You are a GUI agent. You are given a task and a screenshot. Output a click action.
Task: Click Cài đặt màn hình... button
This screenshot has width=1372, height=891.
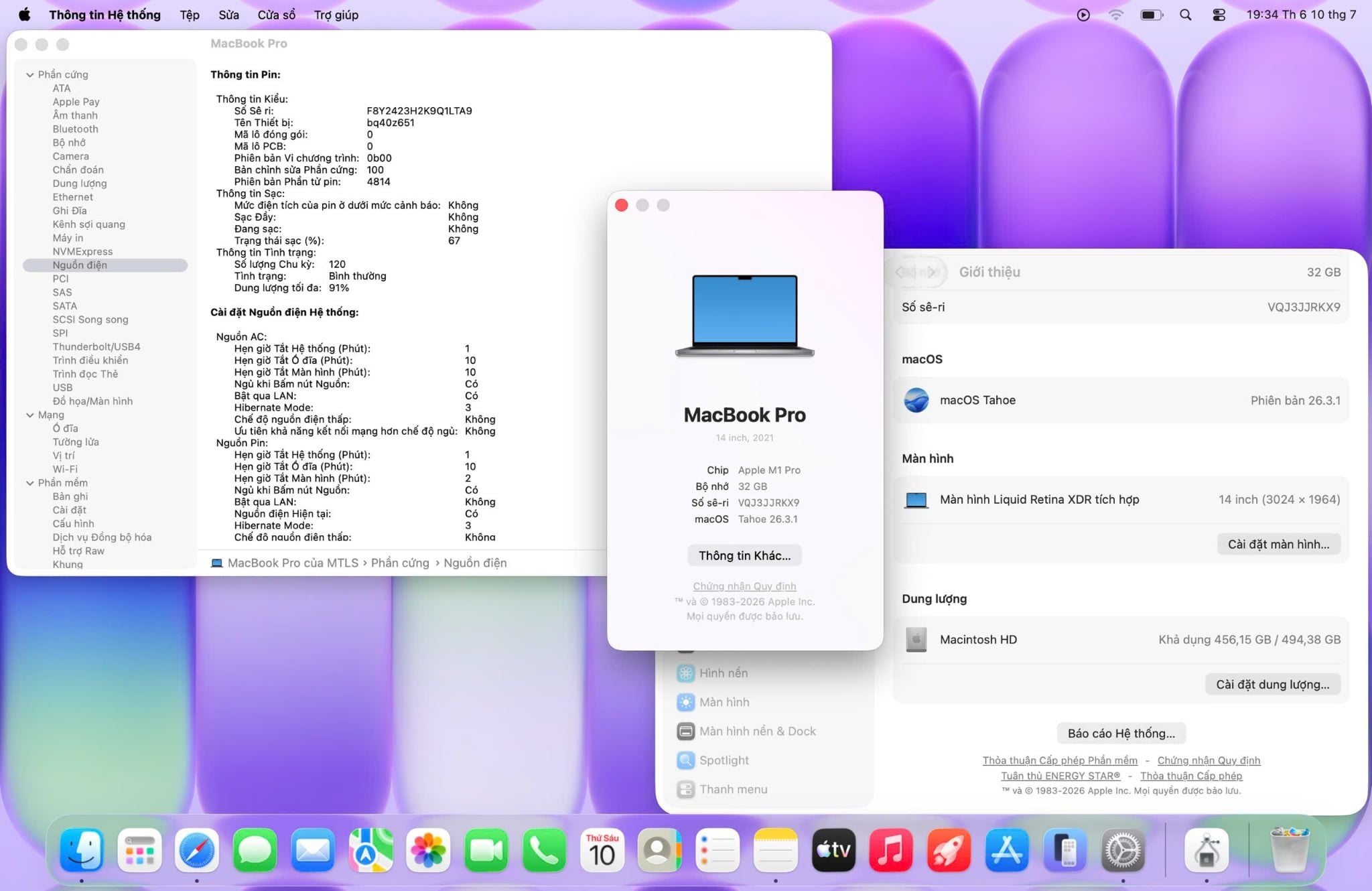click(1278, 545)
